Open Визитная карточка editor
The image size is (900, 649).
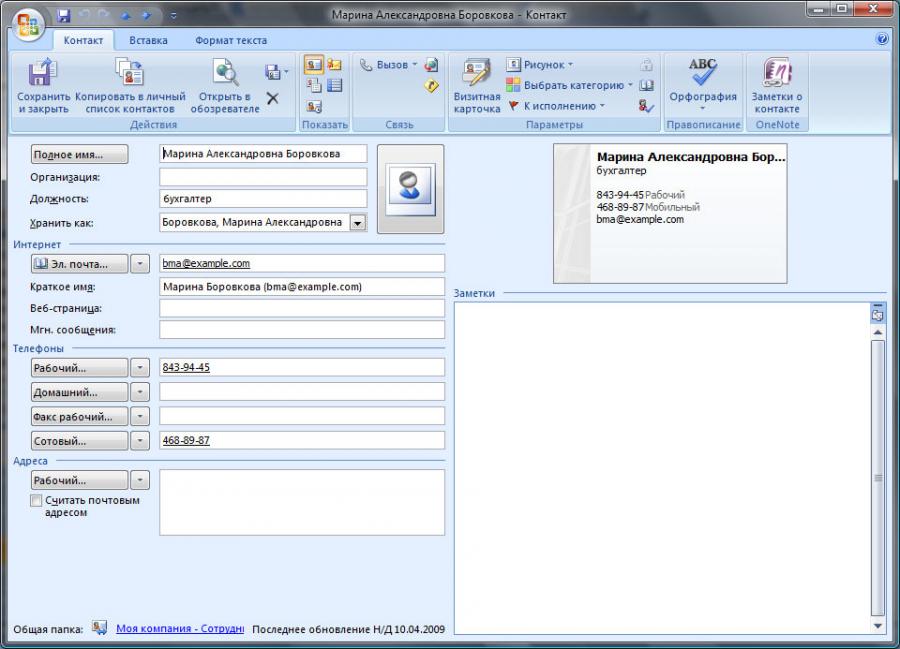point(476,86)
